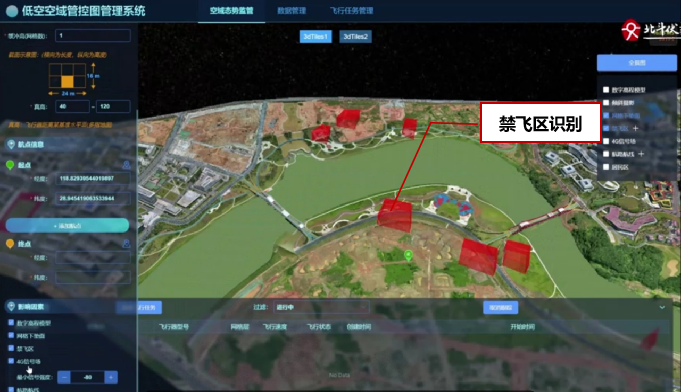The height and width of the screenshot is (392, 681).
Task: Toggle the last checkbox in right layer panel
Action: [606, 167]
